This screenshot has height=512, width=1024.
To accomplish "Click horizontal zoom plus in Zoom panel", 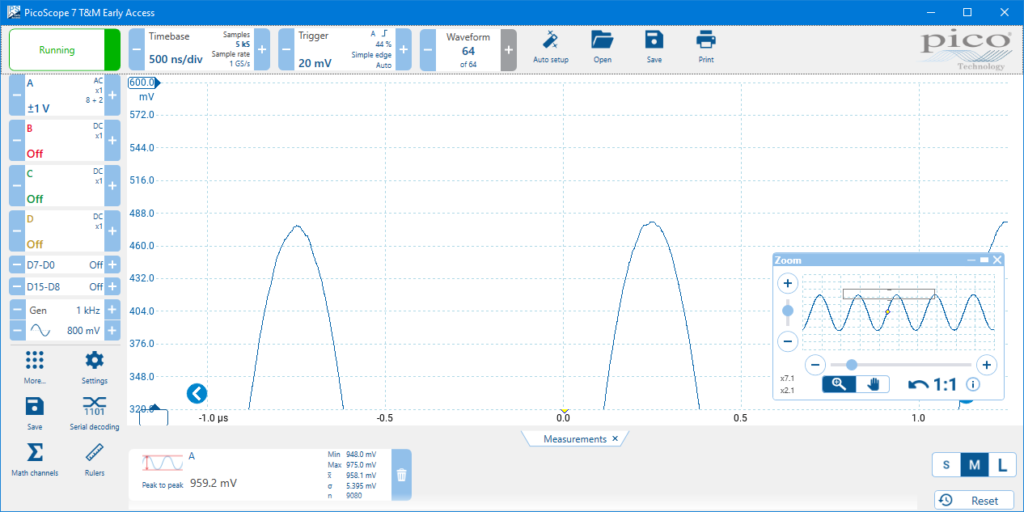I will click(986, 364).
